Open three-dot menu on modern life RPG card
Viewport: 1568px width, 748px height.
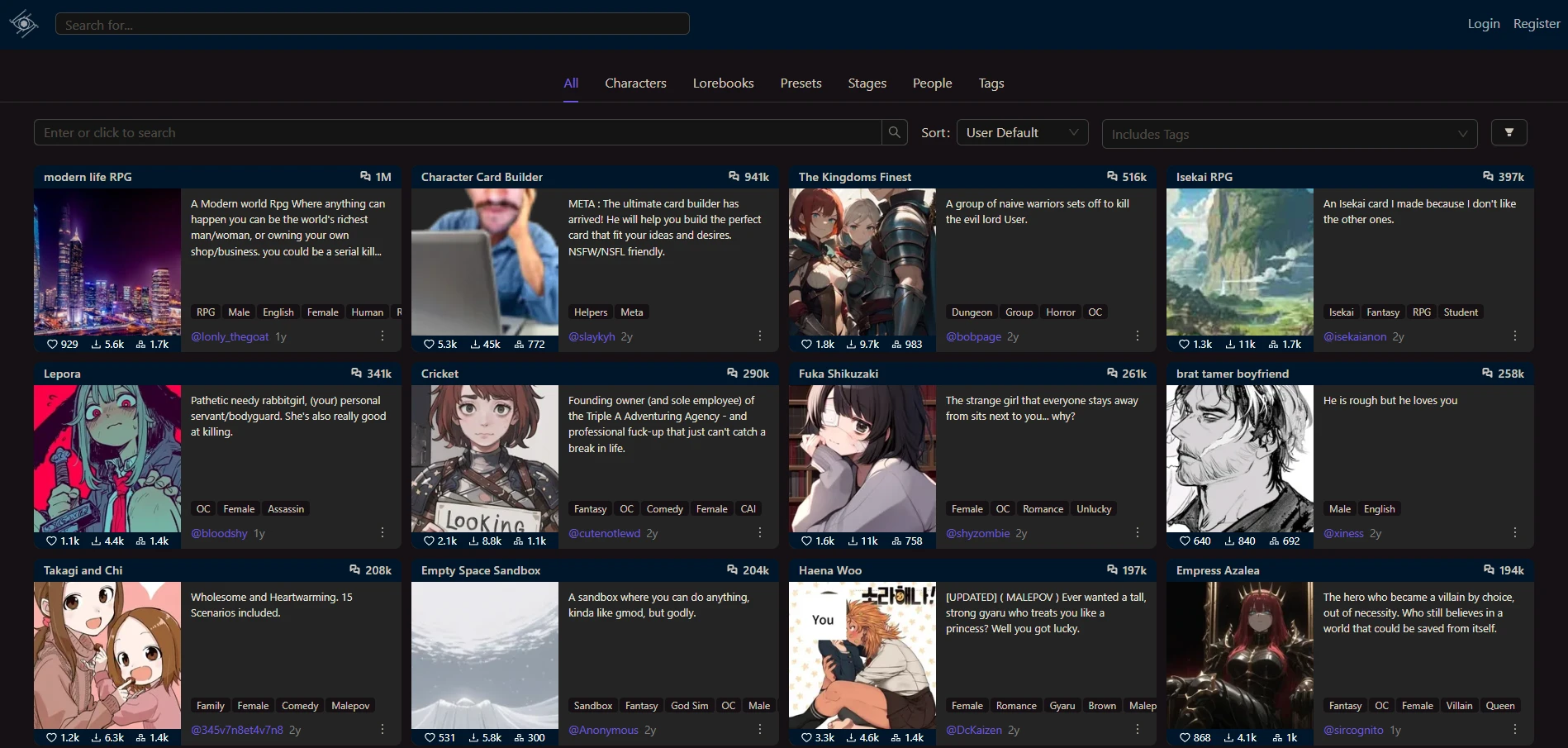click(x=382, y=336)
